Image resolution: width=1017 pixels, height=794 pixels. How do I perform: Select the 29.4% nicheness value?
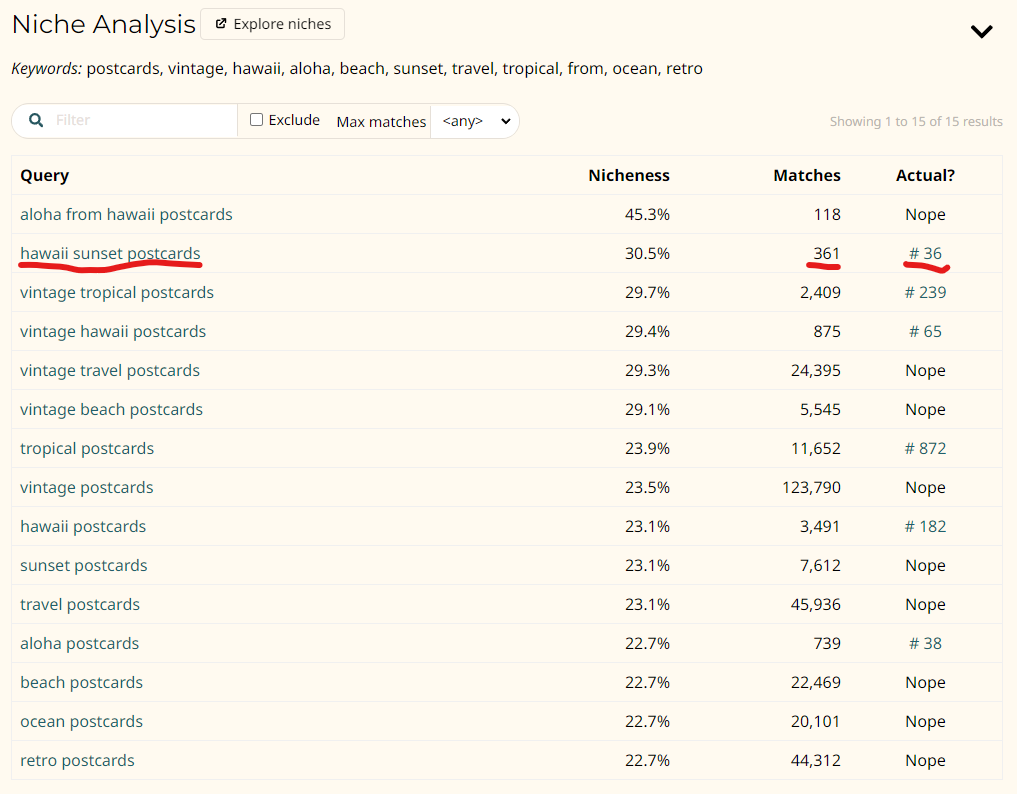[x=647, y=331]
